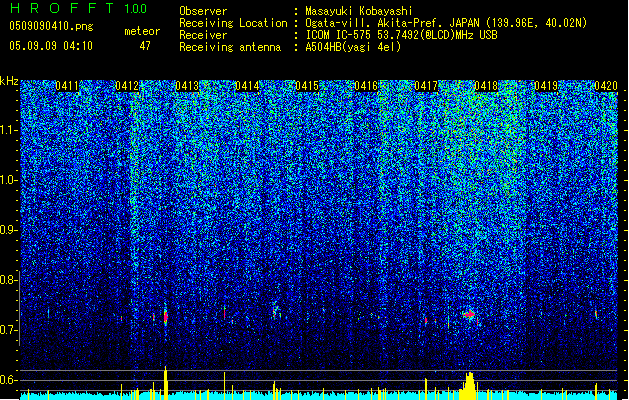Click the red meteor echo near 0418
Image resolution: width=629 pixels, height=400 pixels.
tap(469, 314)
